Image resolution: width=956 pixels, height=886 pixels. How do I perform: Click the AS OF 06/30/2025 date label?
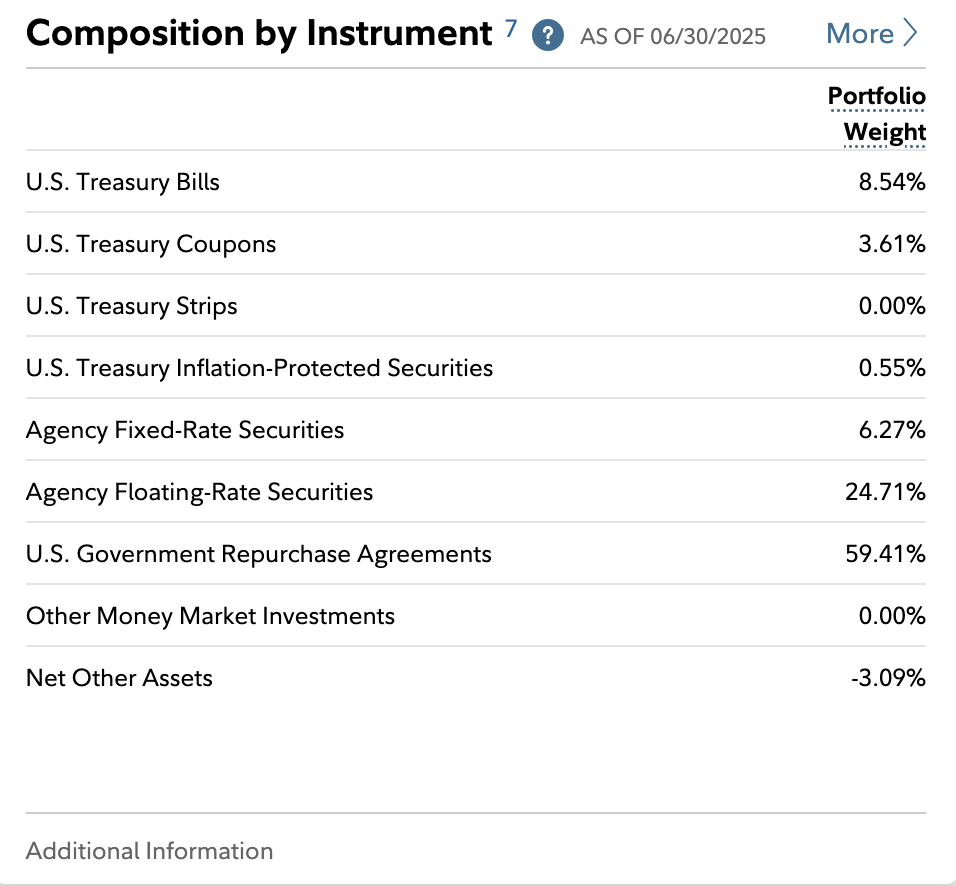tap(673, 37)
